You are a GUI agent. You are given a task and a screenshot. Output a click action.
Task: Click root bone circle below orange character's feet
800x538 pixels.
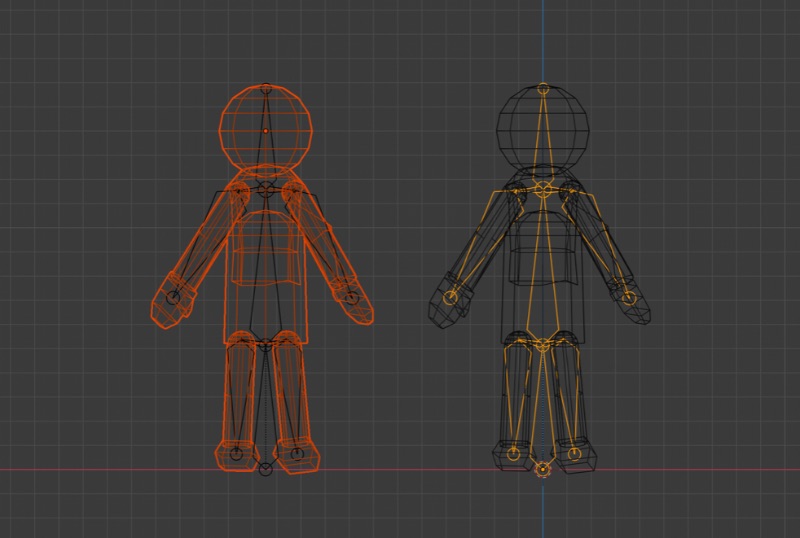pyautogui.click(x=265, y=468)
